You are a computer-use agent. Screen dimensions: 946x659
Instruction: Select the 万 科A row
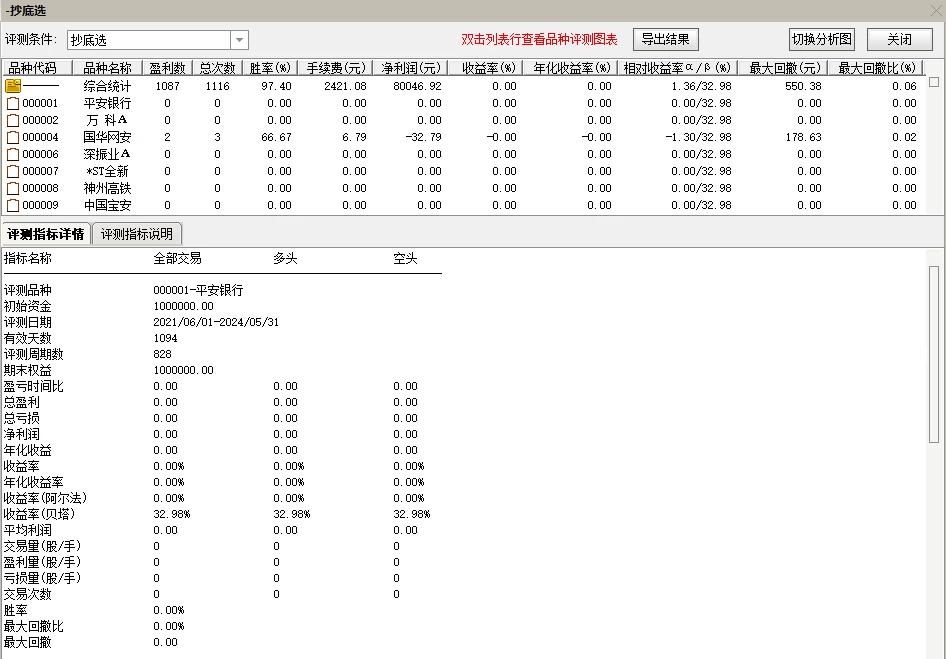(463, 120)
